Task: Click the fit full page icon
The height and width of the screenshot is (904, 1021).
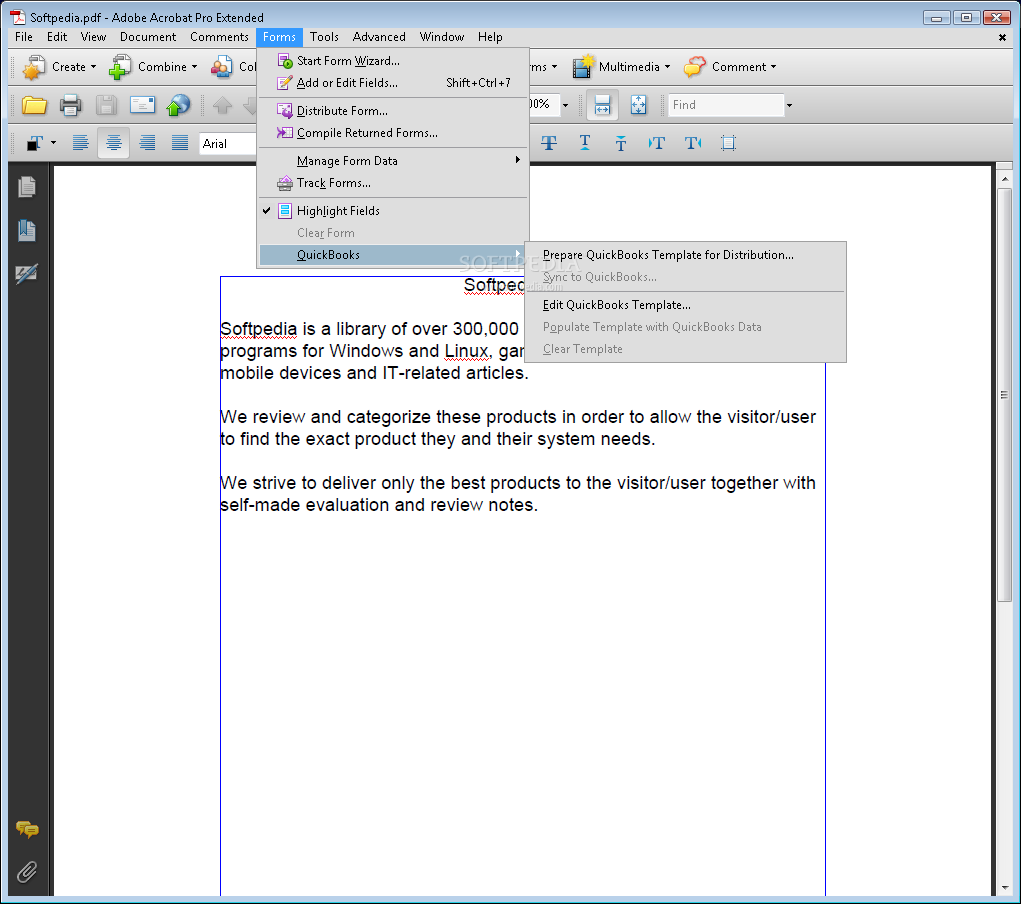Action: (x=638, y=105)
